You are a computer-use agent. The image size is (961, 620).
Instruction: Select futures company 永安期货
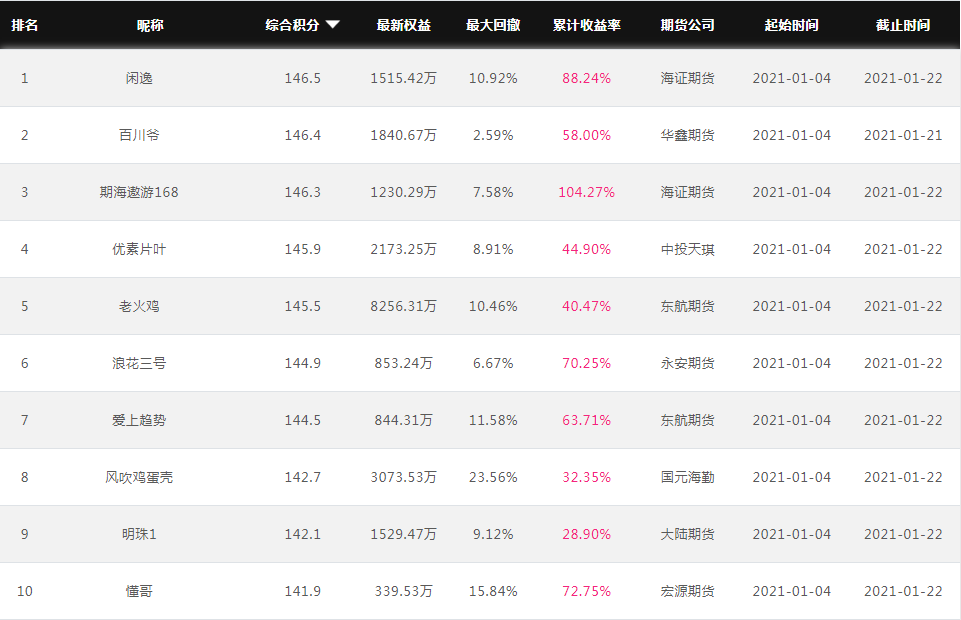[x=688, y=363]
